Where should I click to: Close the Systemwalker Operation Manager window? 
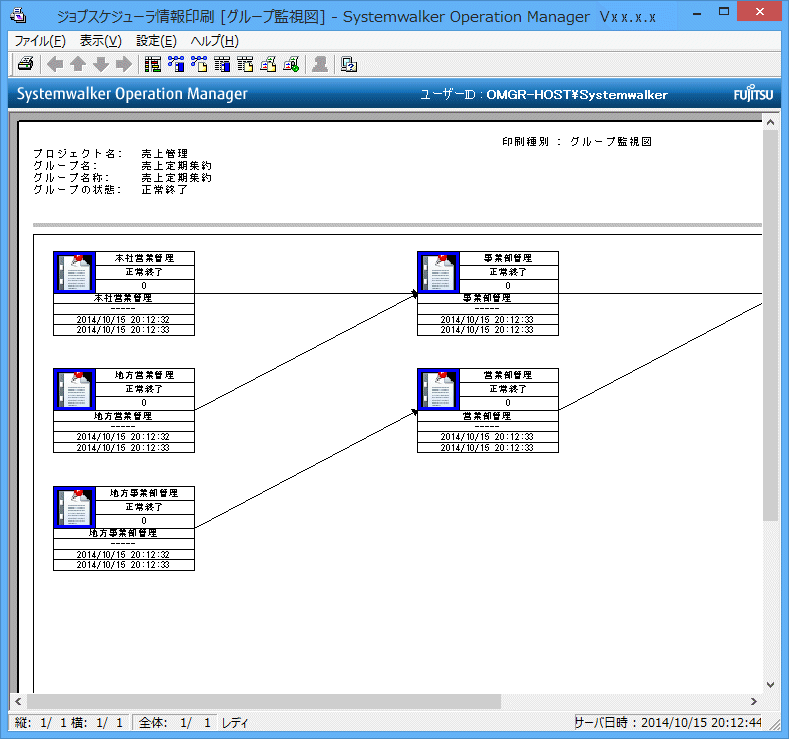pyautogui.click(x=759, y=11)
